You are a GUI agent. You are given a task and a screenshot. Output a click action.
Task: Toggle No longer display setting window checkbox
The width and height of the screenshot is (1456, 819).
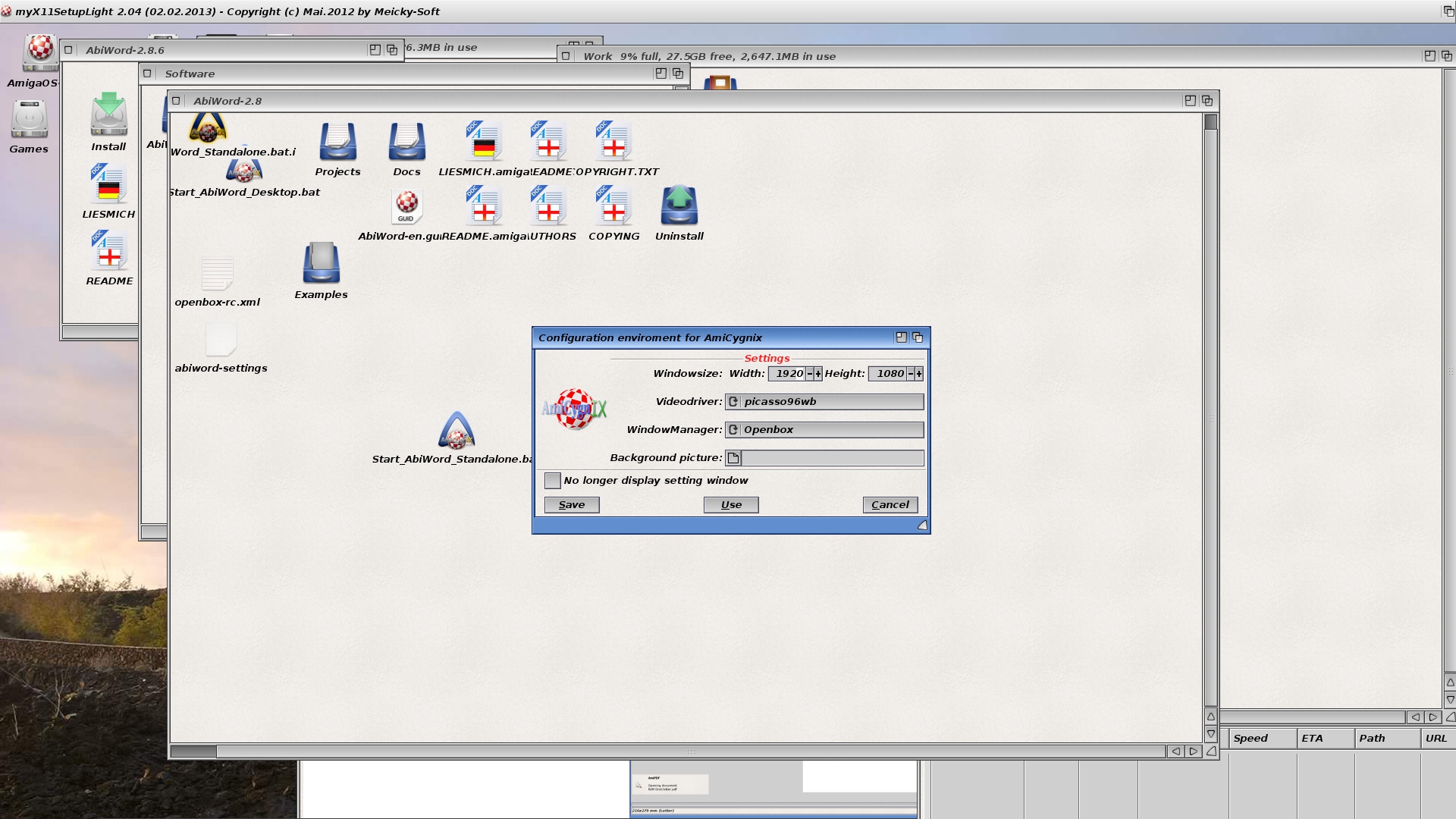551,479
